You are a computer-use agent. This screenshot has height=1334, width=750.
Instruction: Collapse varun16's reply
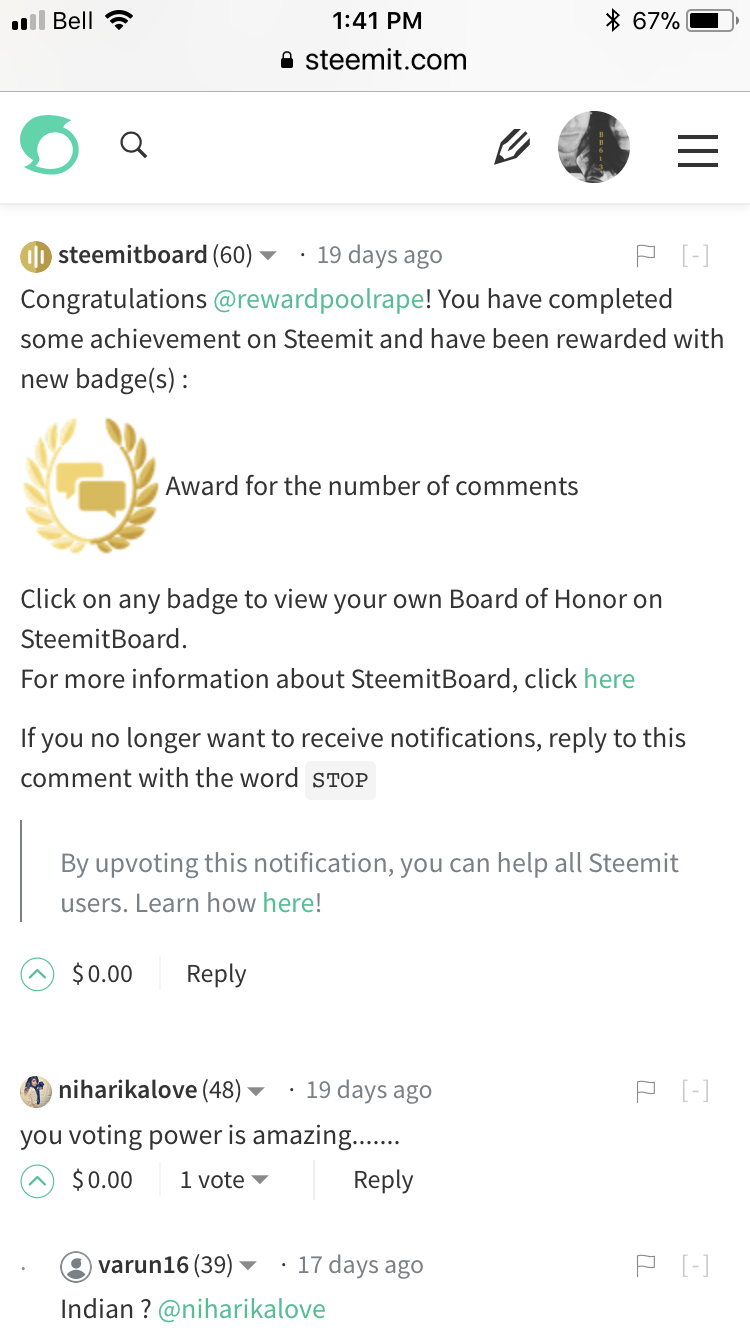click(695, 1266)
